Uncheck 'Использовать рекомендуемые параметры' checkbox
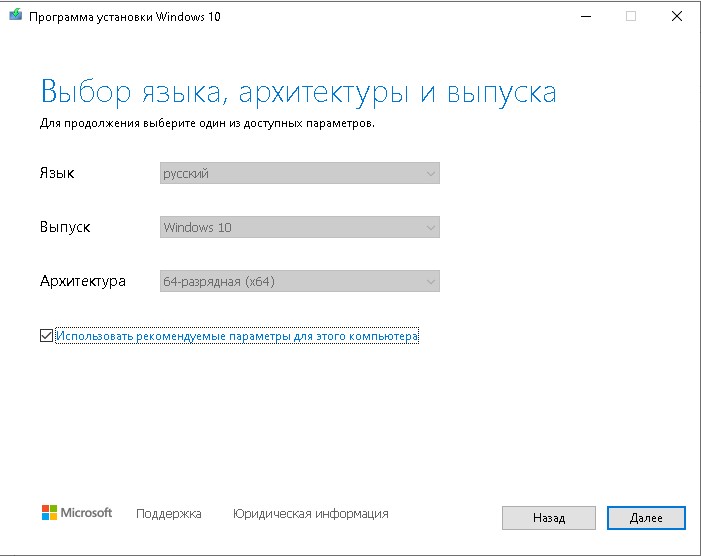The width and height of the screenshot is (701, 556). [x=46, y=336]
